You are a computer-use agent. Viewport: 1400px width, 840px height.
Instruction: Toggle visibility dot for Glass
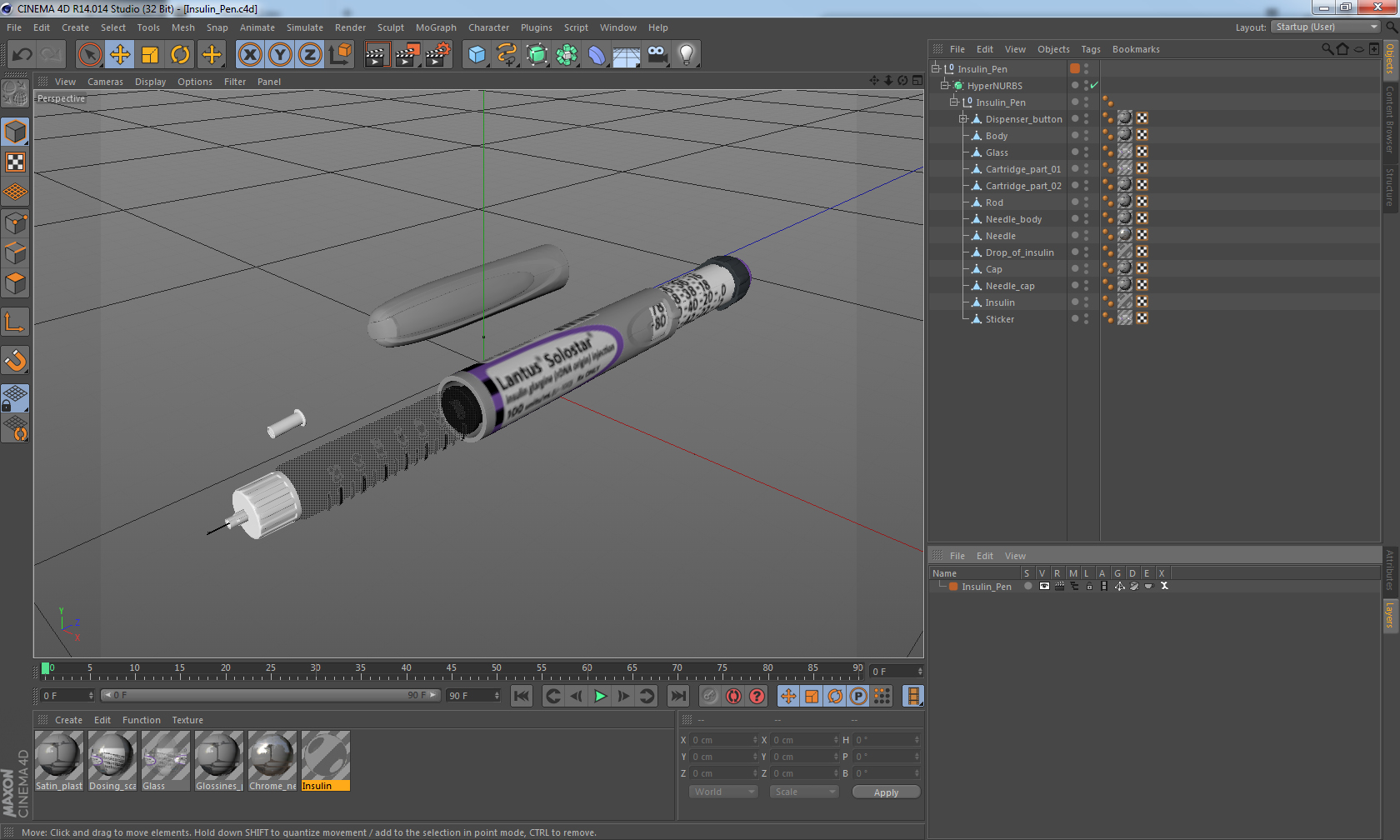pos(1075,151)
